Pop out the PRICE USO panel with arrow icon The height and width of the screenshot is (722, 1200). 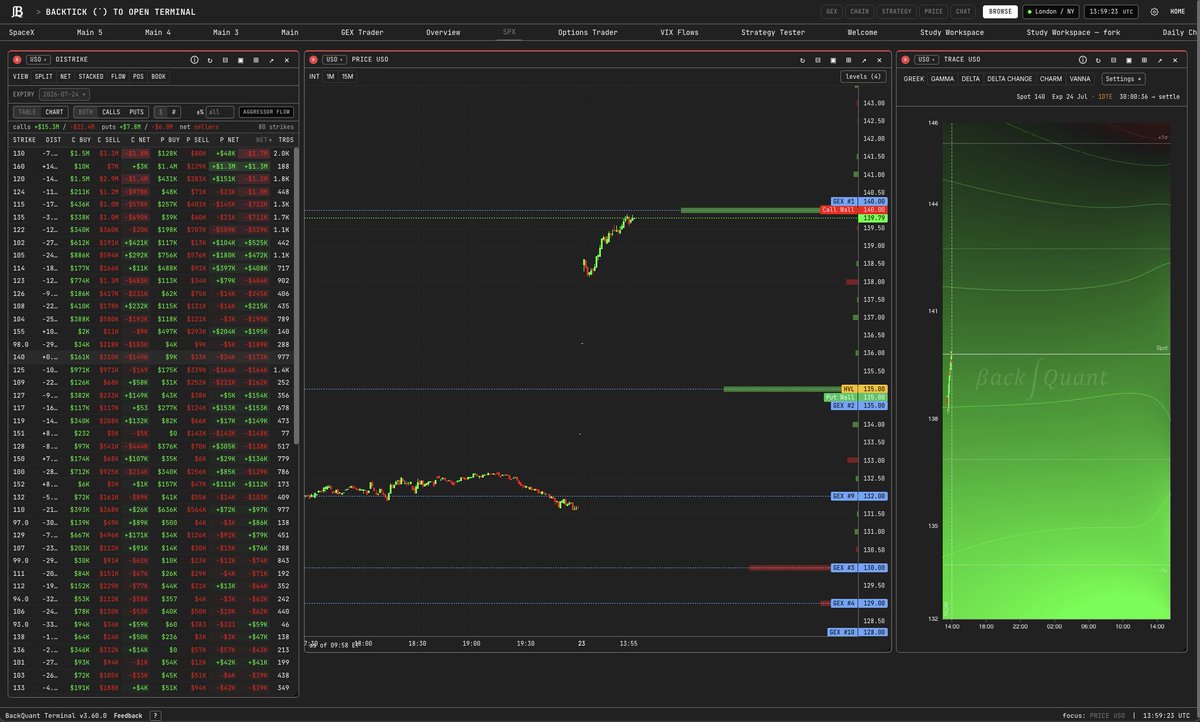[864, 60]
